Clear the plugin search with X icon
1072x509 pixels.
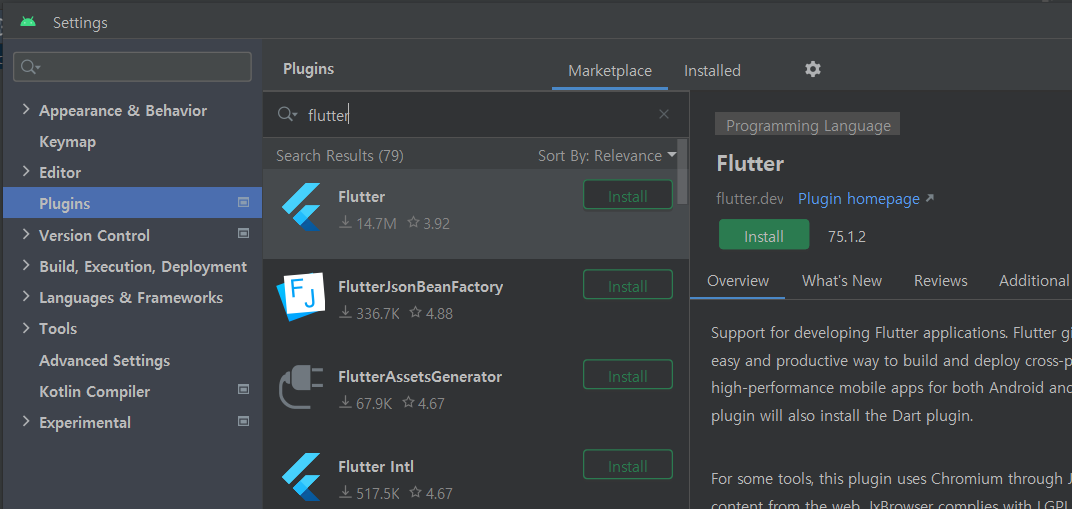(x=664, y=114)
